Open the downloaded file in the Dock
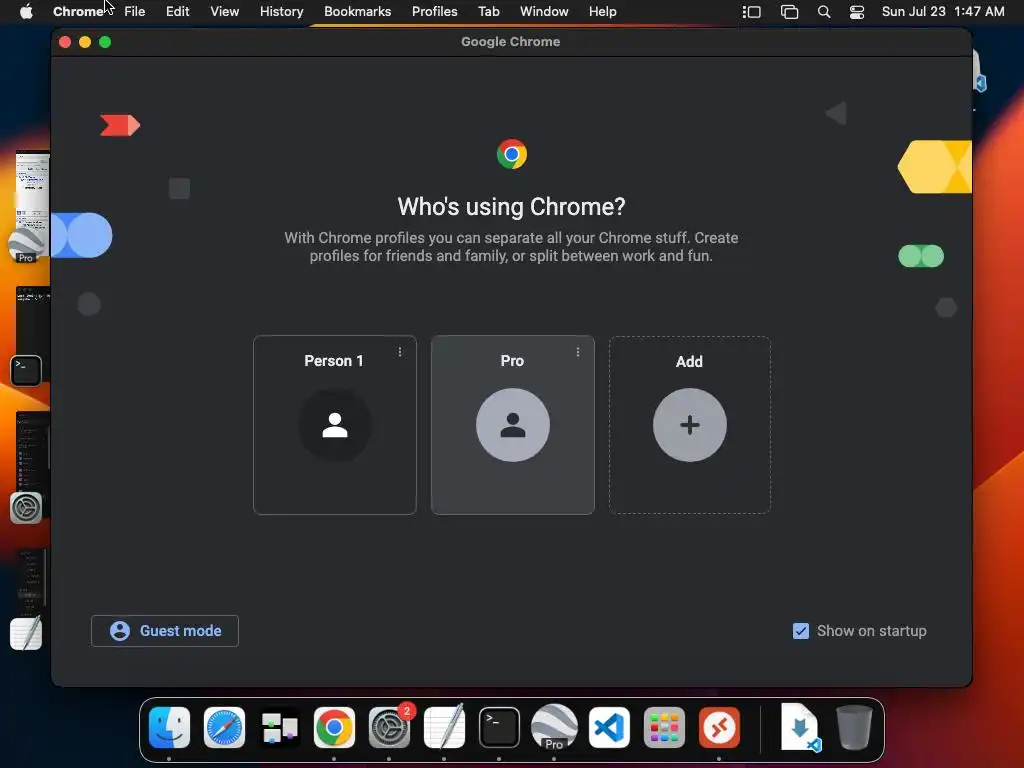 (x=800, y=728)
